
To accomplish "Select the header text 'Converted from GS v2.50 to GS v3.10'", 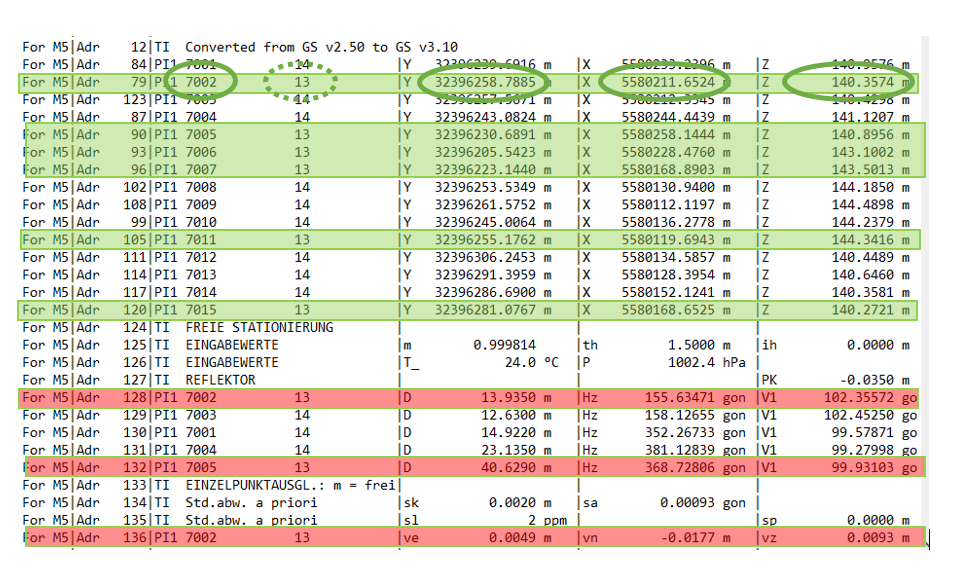I will click(322, 47).
